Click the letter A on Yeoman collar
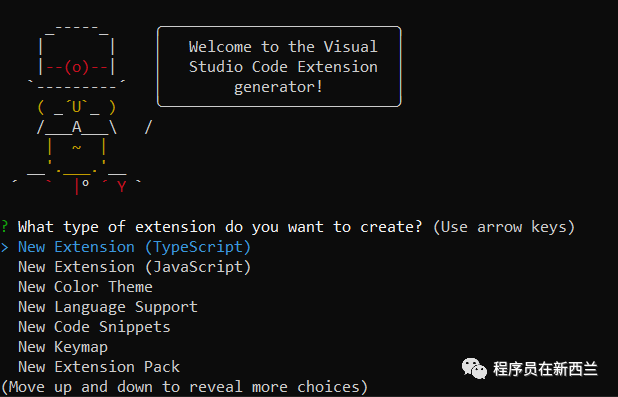Image resolution: width=618 pixels, height=397 pixels. click(x=76, y=127)
